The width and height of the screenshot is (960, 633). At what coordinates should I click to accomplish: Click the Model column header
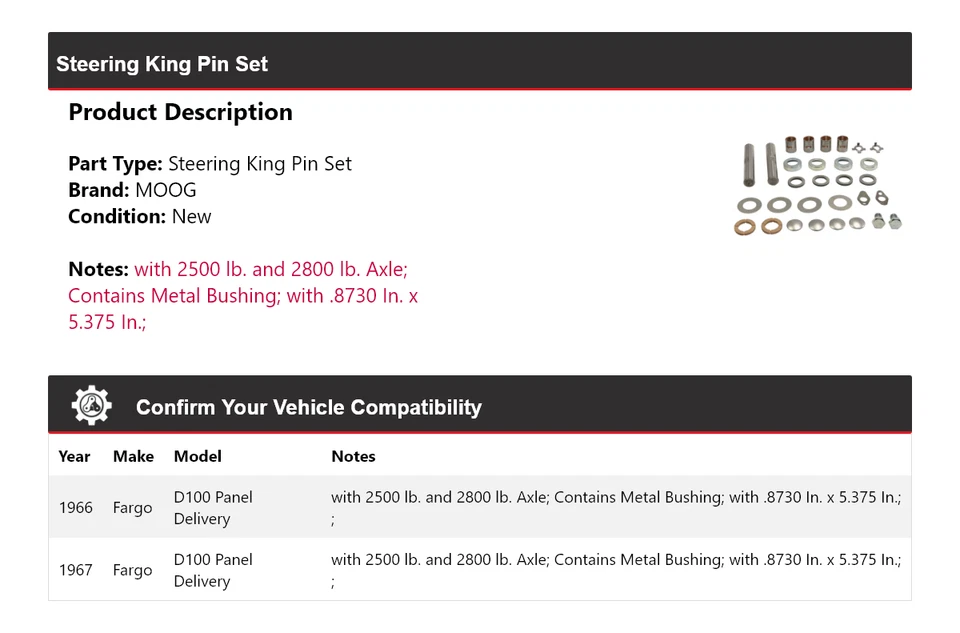click(x=198, y=456)
